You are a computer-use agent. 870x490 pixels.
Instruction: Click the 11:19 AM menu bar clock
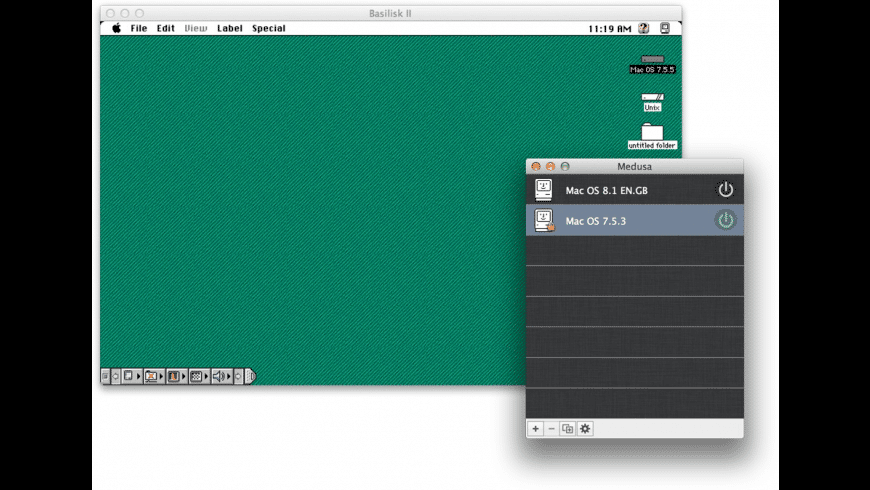tap(609, 29)
